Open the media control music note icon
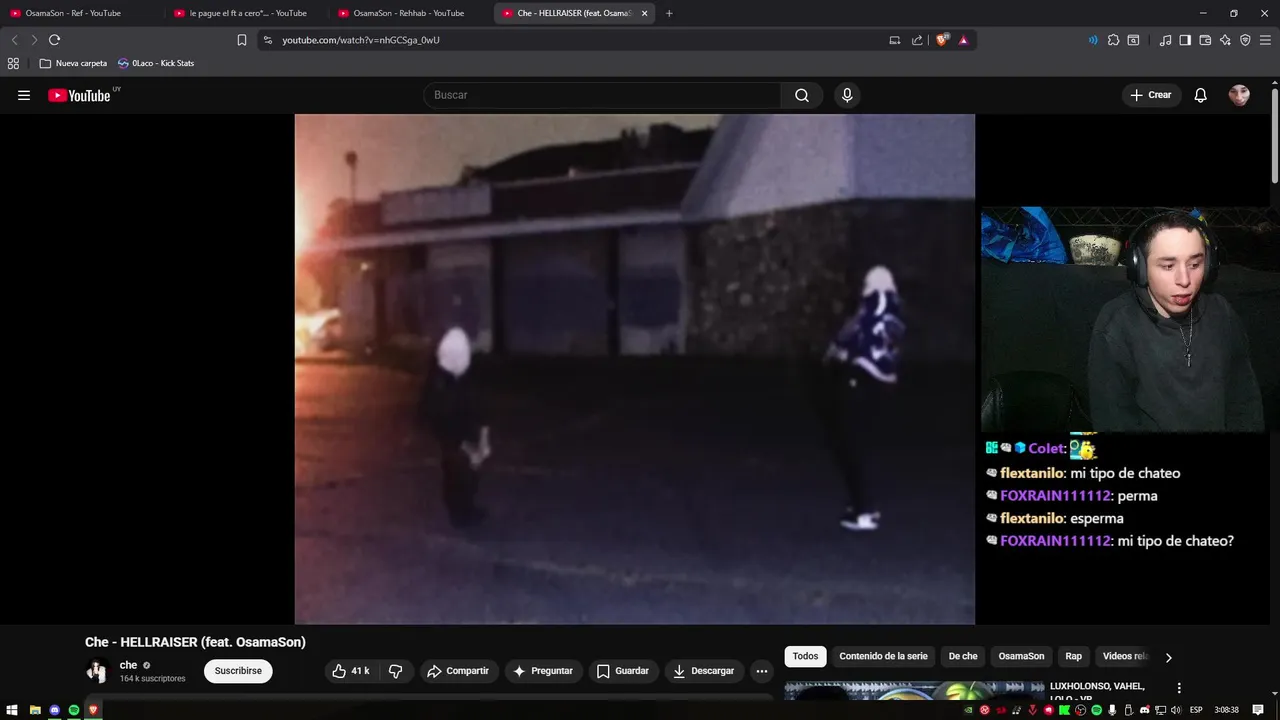The image size is (1280, 720). pos(1165,40)
